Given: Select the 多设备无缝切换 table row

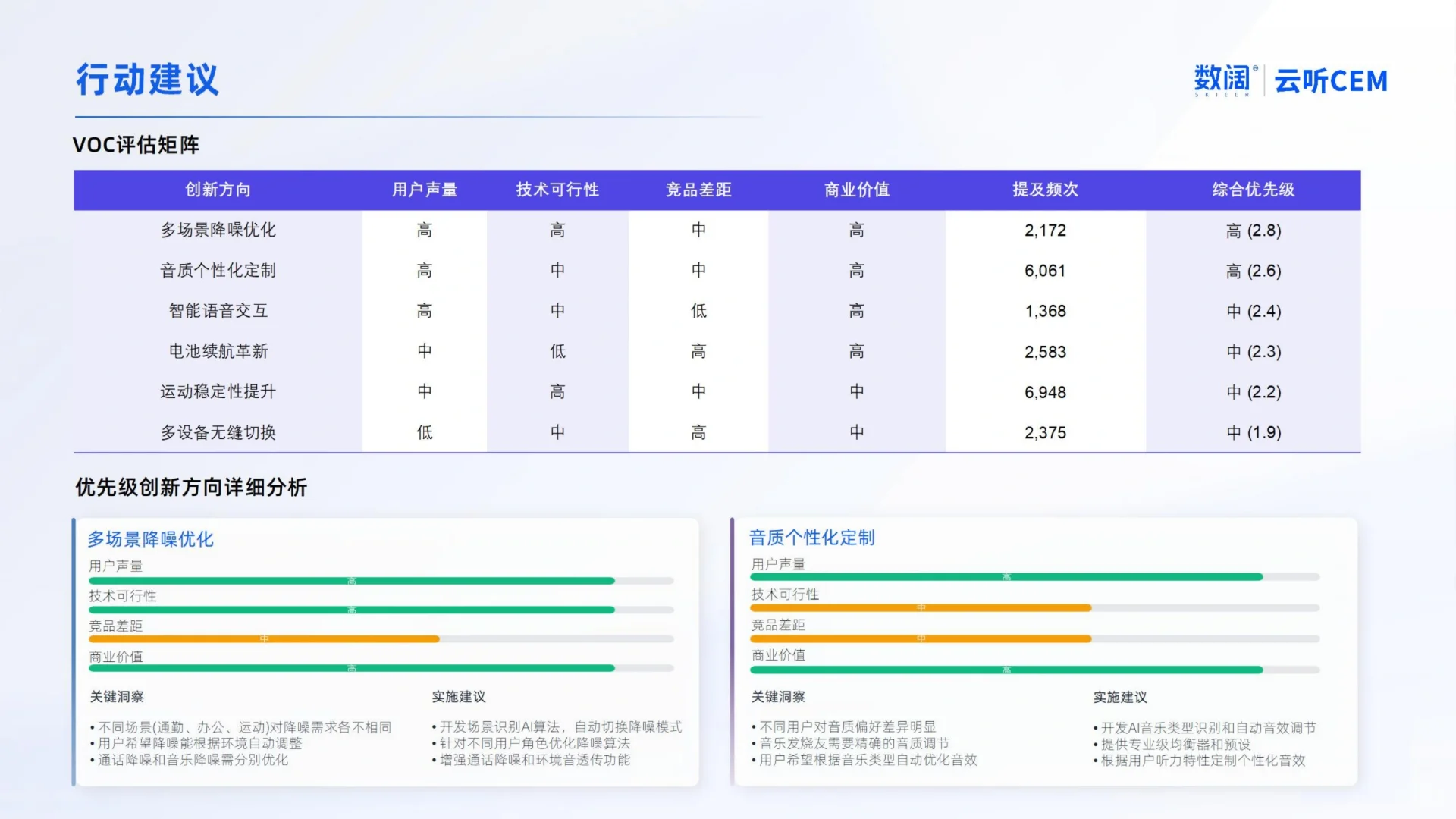Looking at the screenshot, I should [x=218, y=432].
